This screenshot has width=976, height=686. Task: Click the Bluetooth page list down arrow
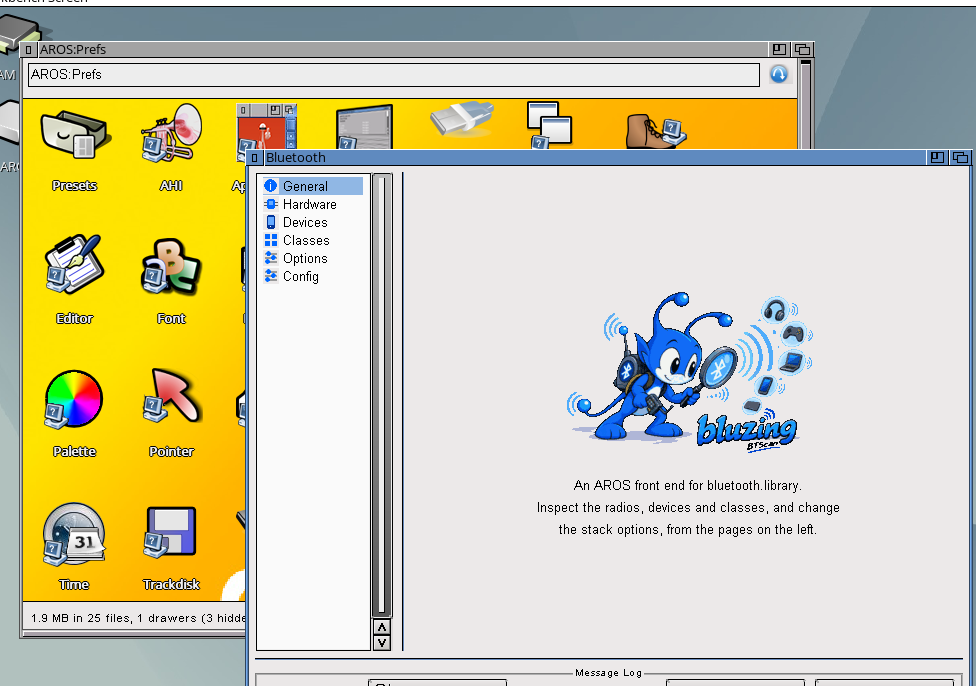(382, 642)
